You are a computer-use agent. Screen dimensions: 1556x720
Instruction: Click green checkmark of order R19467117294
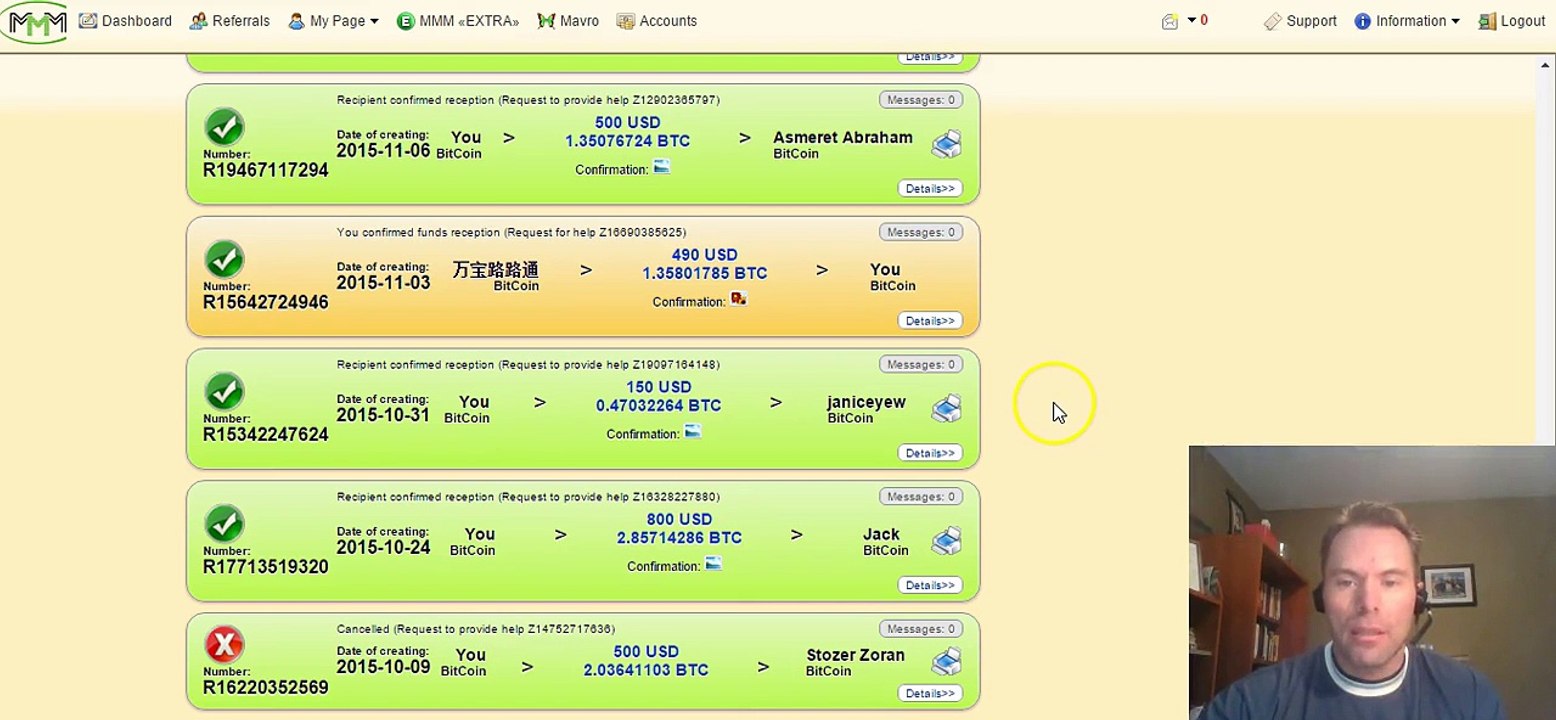tap(224, 127)
